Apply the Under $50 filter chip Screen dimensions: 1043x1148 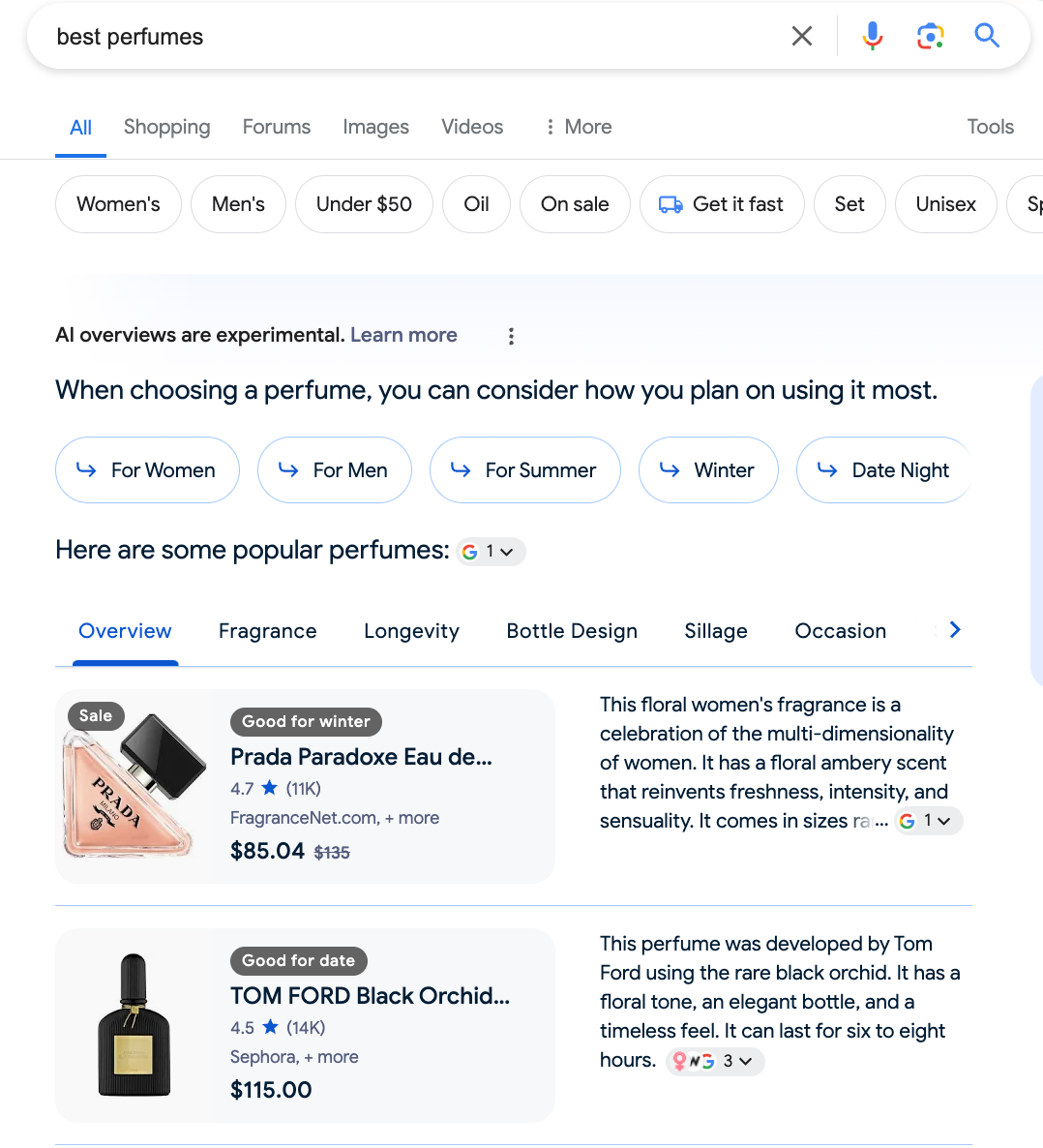click(364, 204)
